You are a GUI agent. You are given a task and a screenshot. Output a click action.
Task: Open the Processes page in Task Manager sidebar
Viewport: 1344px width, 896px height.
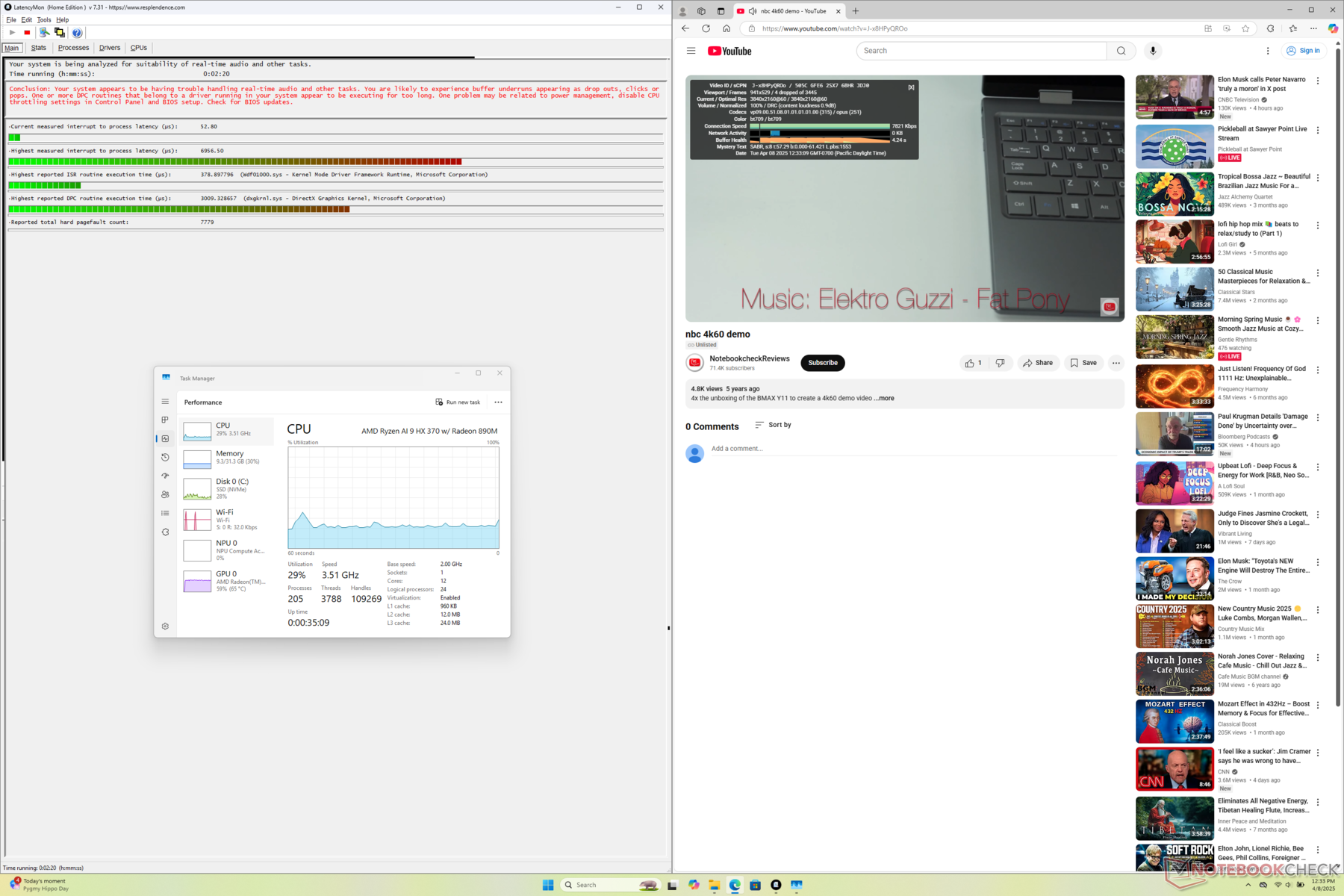(x=165, y=420)
